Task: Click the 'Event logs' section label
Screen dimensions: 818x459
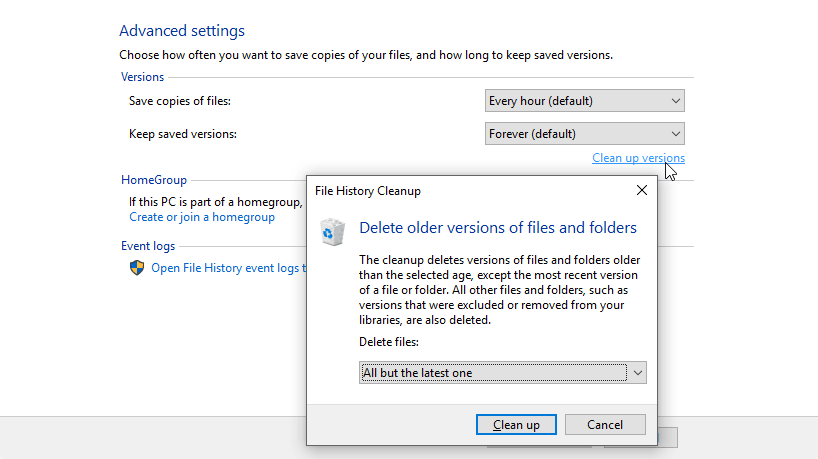Action: (148, 246)
